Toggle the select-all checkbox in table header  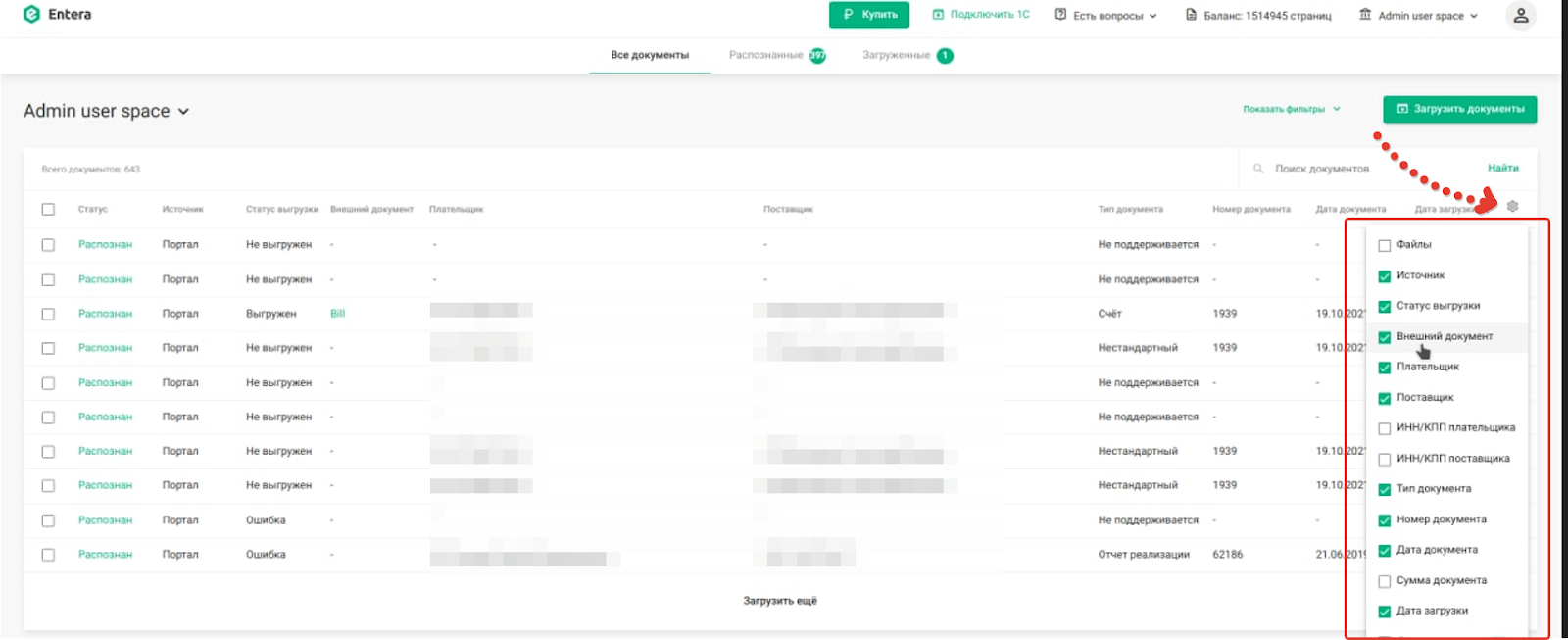[48, 209]
